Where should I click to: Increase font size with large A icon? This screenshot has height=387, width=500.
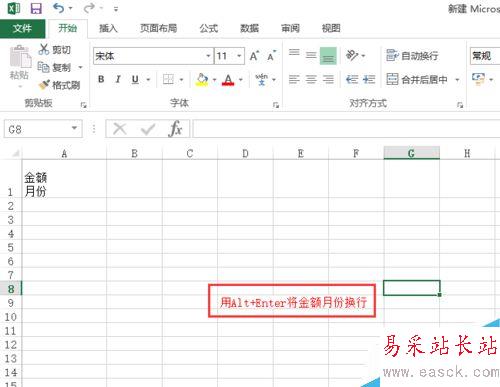(254, 56)
